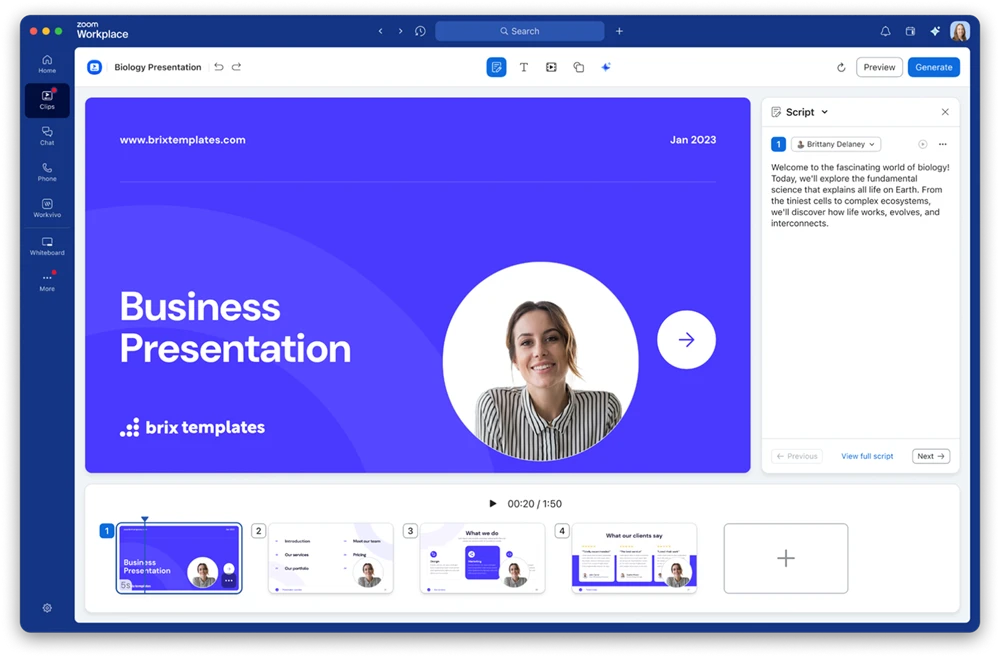The width and height of the screenshot is (1000, 658).
Task: Click the Biology Presentation title
Action: click(x=158, y=67)
